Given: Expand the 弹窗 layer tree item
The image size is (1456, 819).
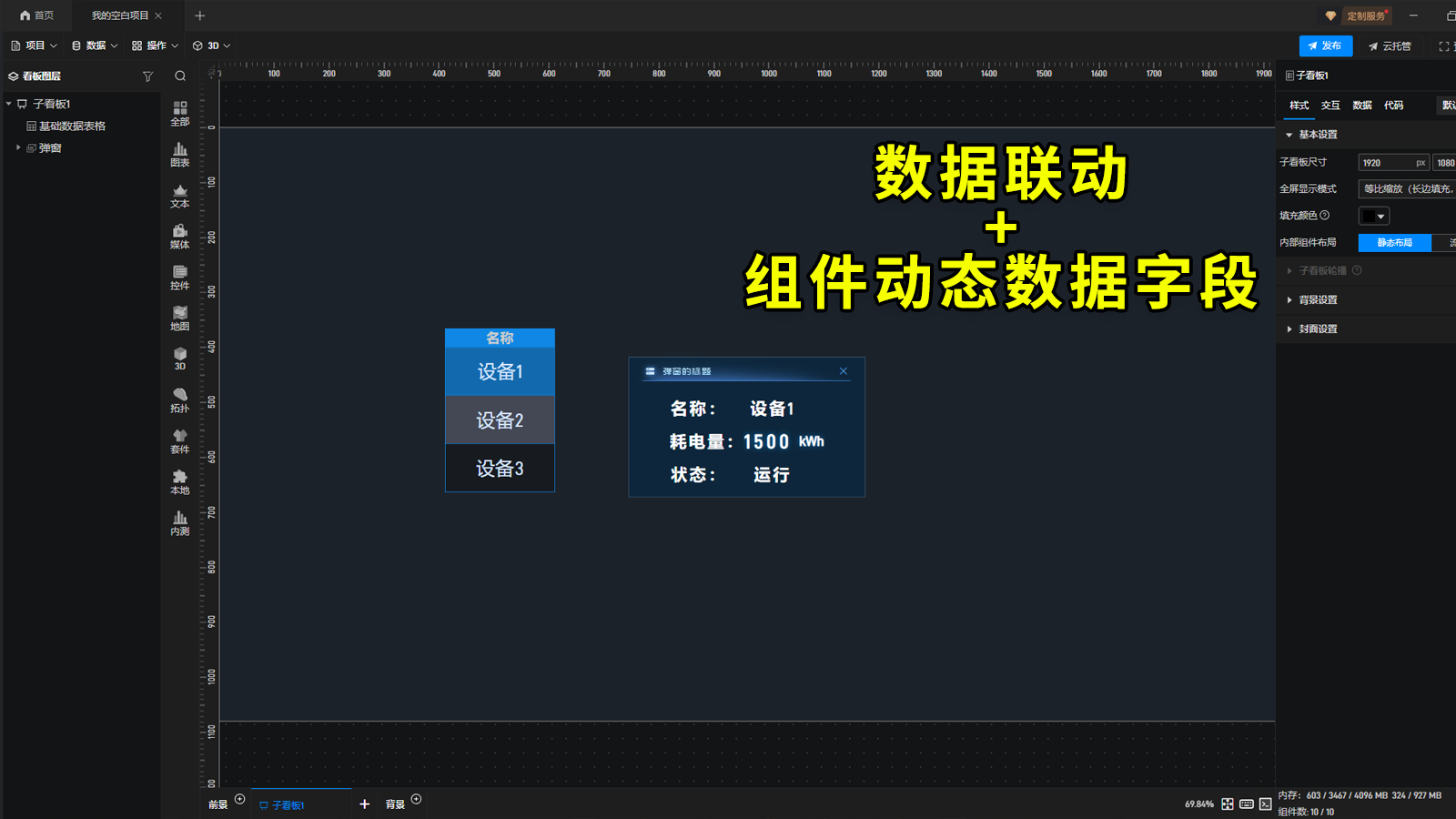Looking at the screenshot, I should [x=18, y=147].
